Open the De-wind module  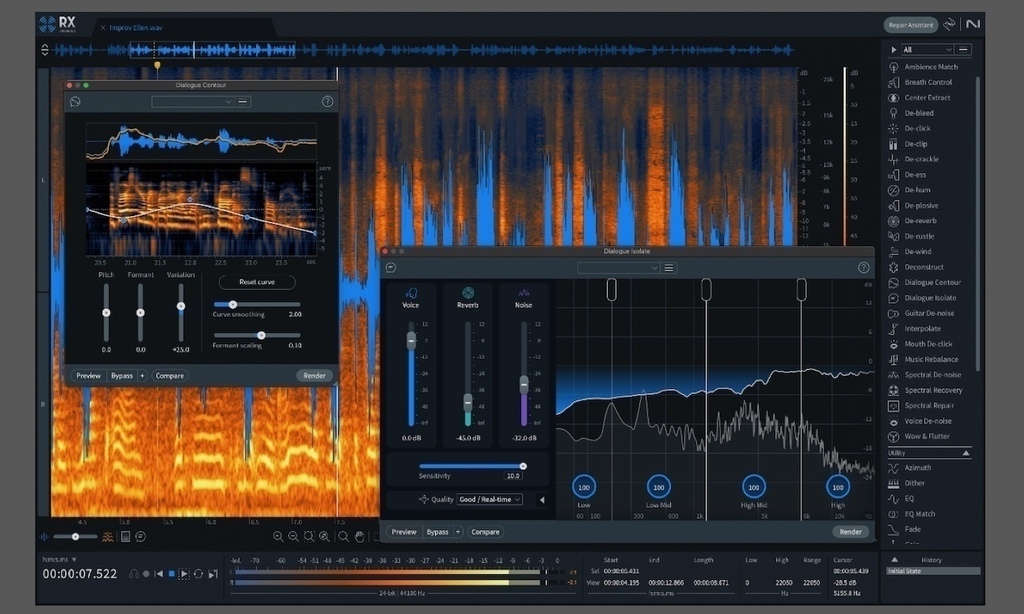tap(910, 251)
